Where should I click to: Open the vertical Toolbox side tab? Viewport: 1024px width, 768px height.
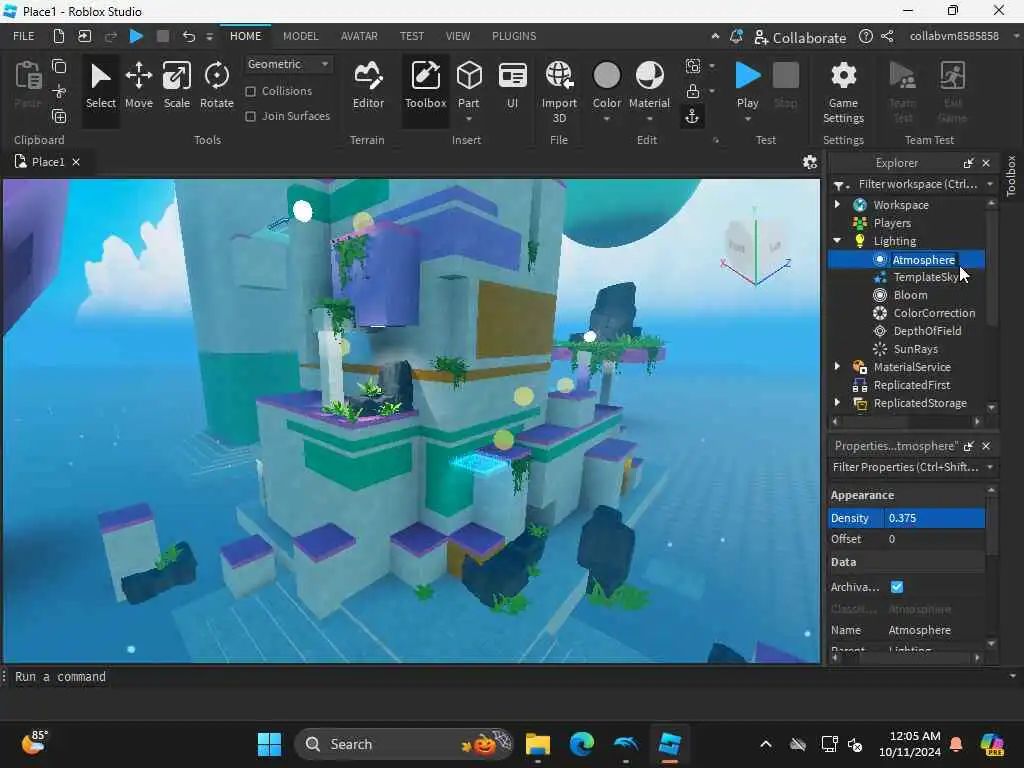tap(1011, 176)
